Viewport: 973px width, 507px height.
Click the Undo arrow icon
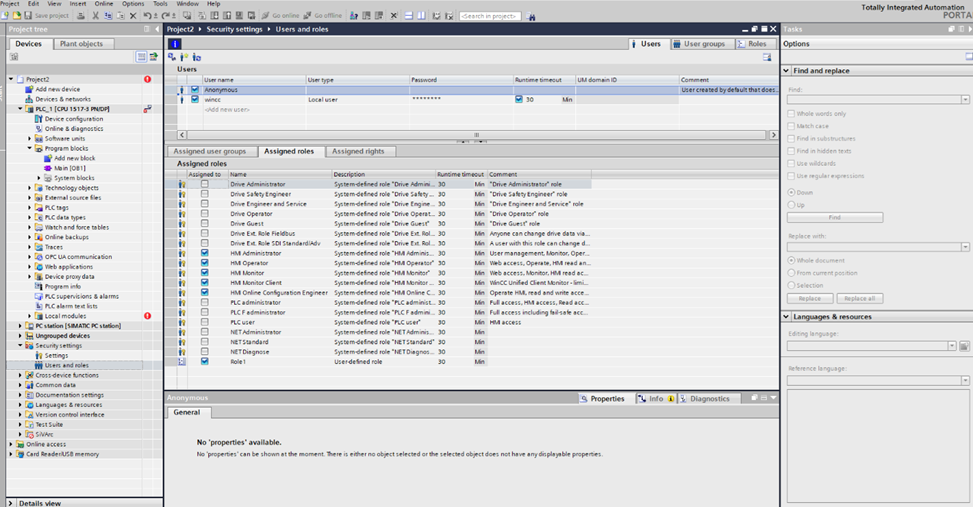tap(148, 16)
